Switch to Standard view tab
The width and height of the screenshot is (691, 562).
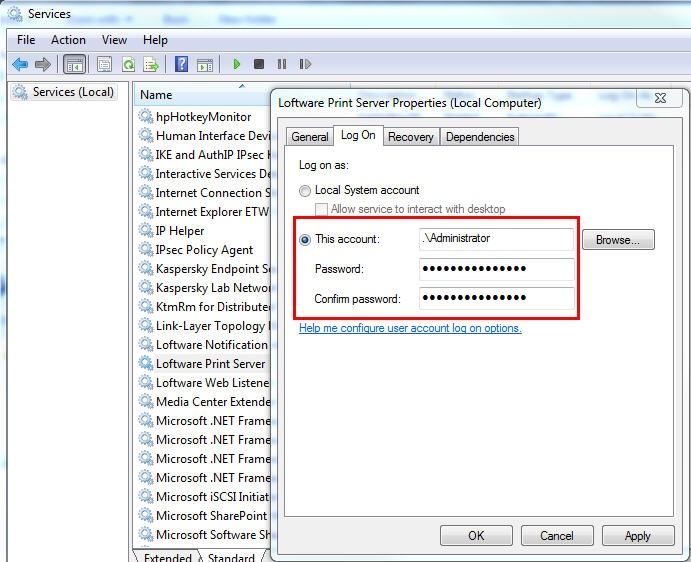point(231,556)
